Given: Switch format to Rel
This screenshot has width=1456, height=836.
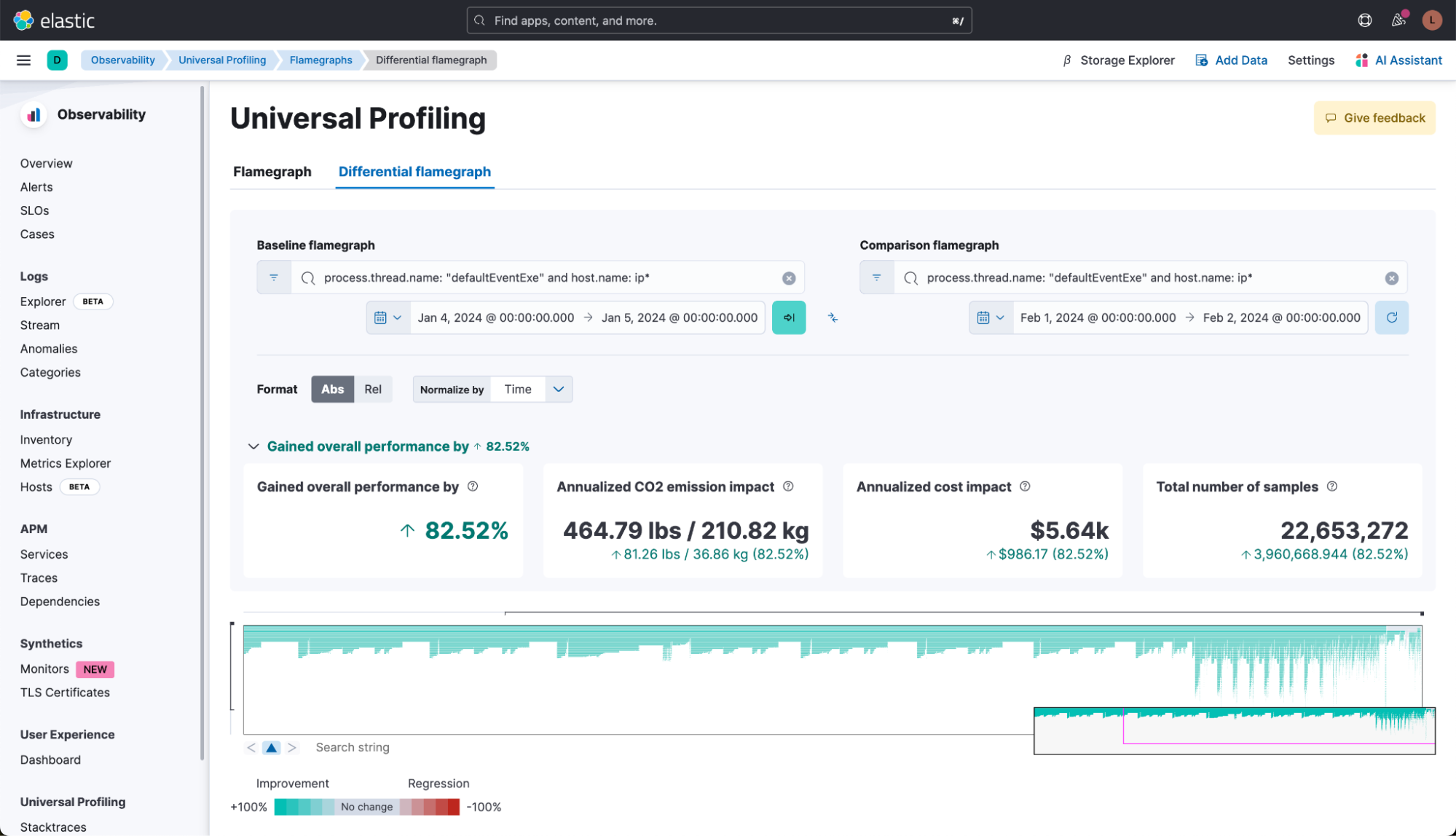Looking at the screenshot, I should coord(373,390).
